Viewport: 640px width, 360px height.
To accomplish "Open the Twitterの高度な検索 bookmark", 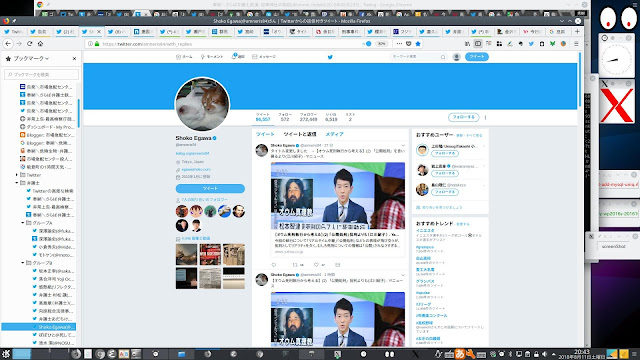I will click(49, 191).
